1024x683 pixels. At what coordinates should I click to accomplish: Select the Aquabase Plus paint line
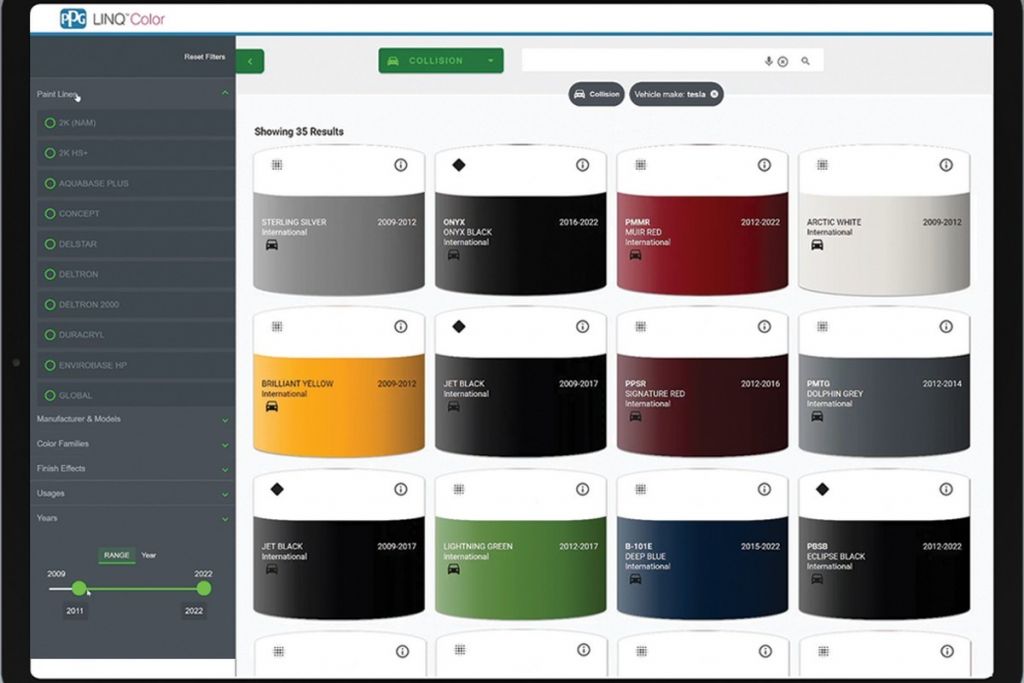pyautogui.click(x=136, y=183)
